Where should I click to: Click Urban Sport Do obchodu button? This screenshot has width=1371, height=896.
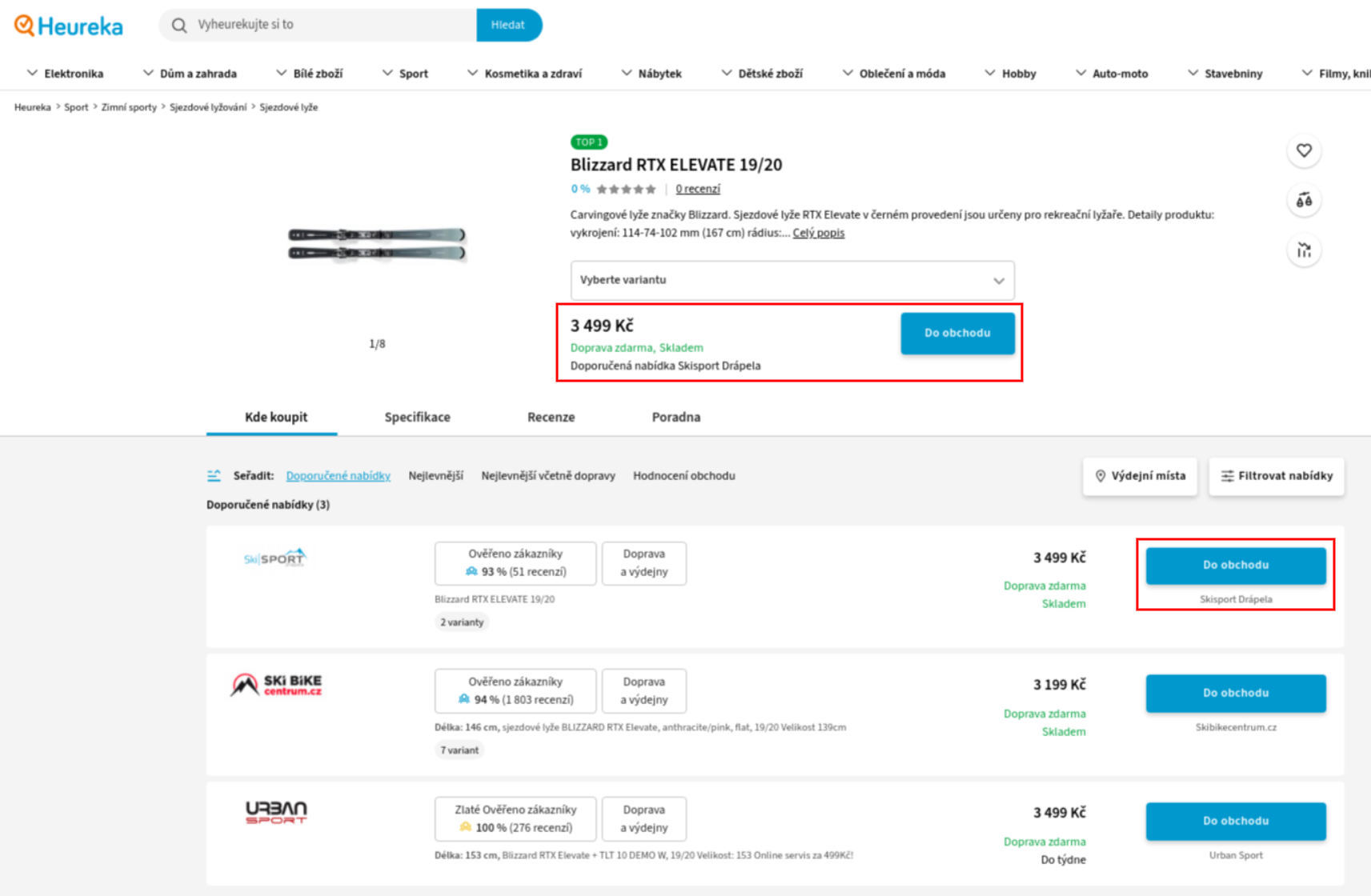1236,821
